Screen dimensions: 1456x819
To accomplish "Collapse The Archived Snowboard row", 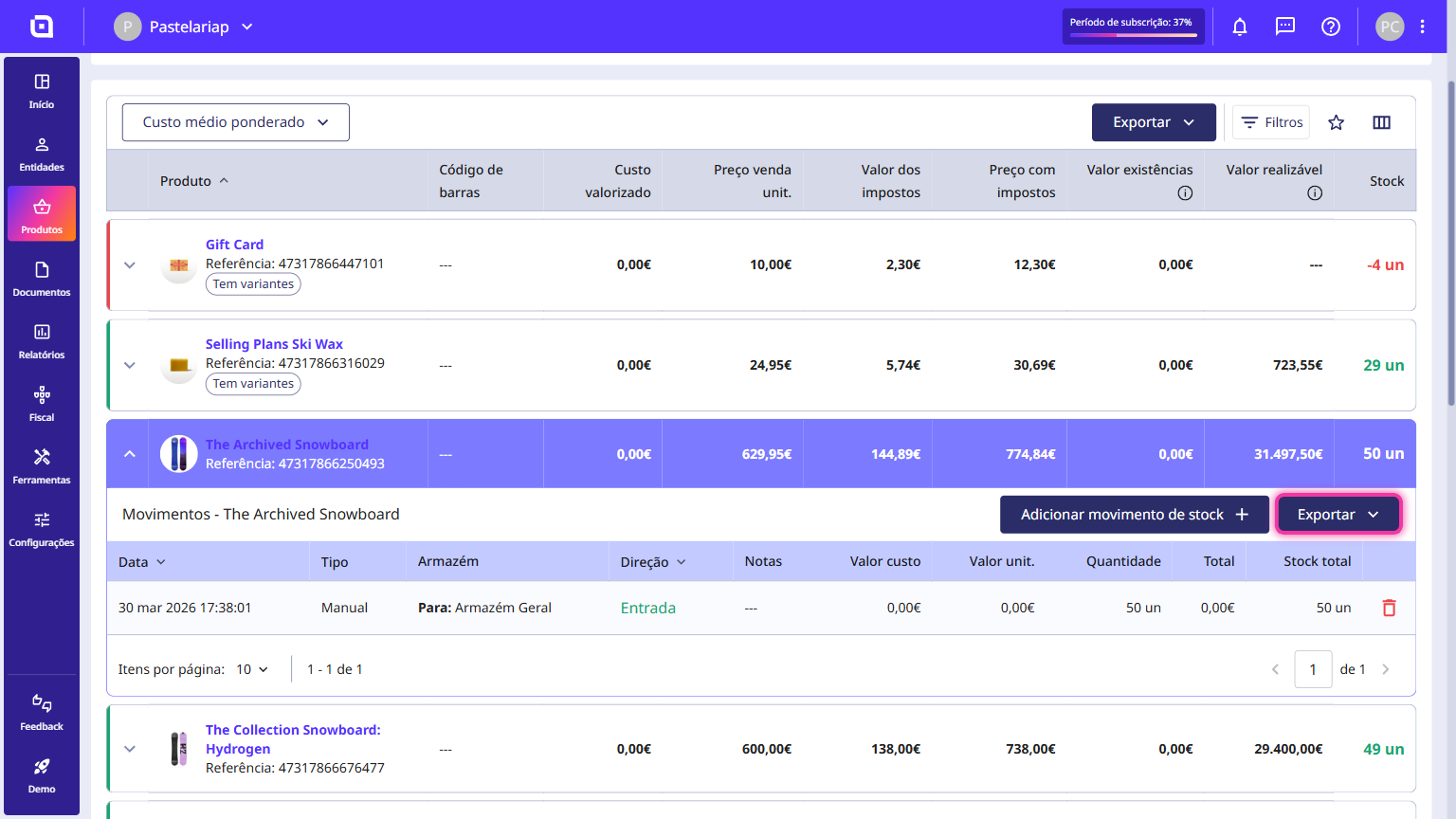I will [x=130, y=454].
